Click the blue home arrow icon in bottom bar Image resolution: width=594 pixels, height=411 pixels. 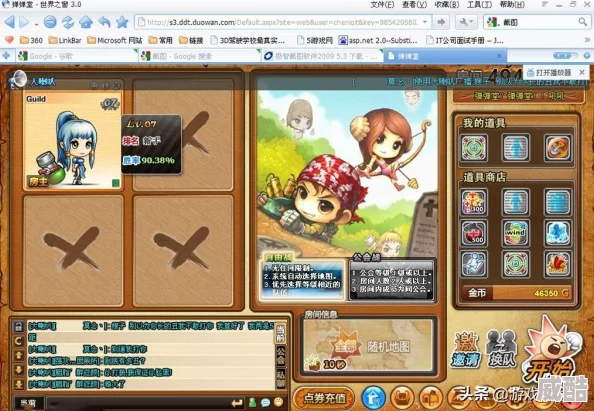pos(374,397)
